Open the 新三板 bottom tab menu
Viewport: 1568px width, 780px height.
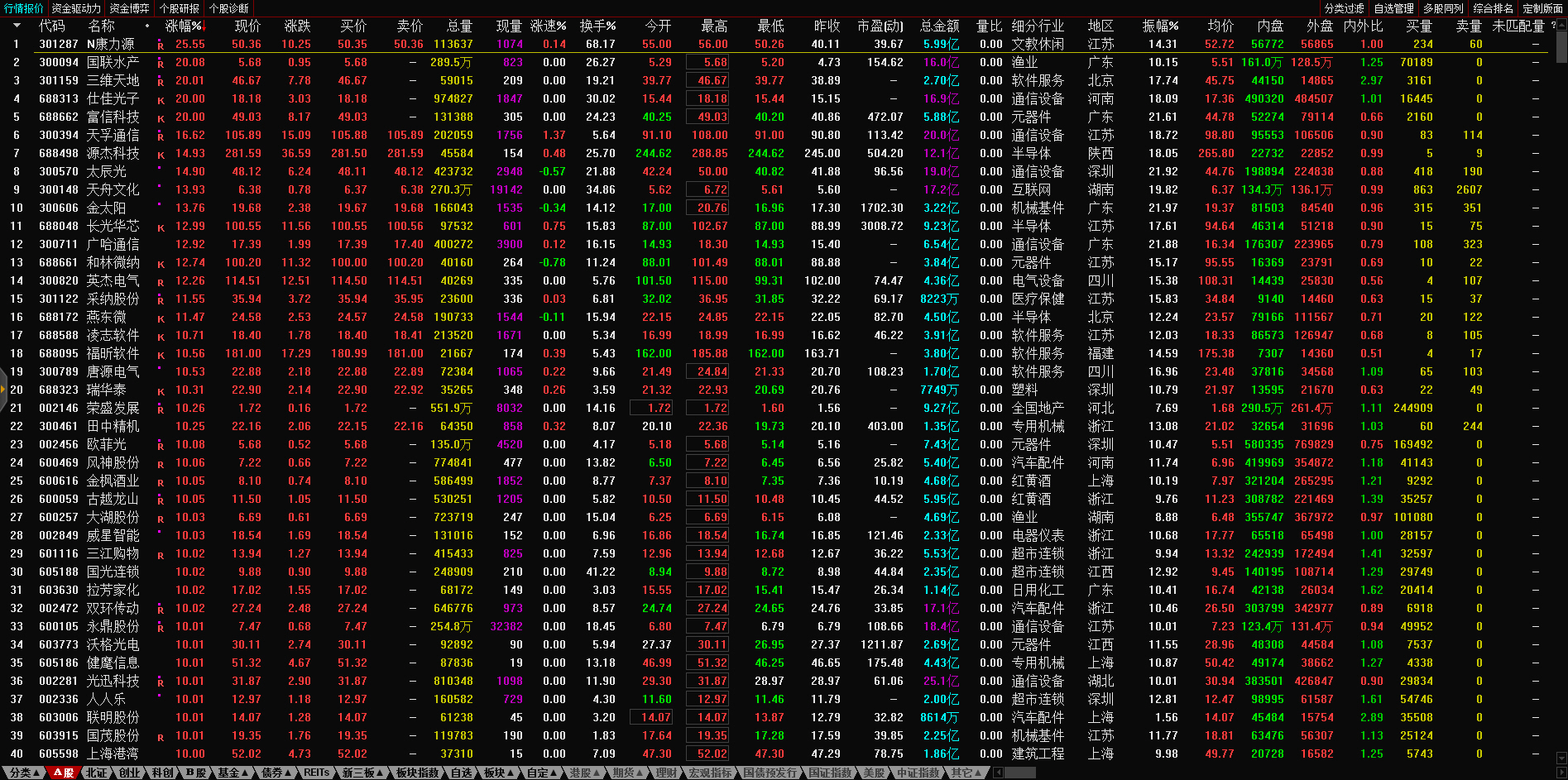362,773
